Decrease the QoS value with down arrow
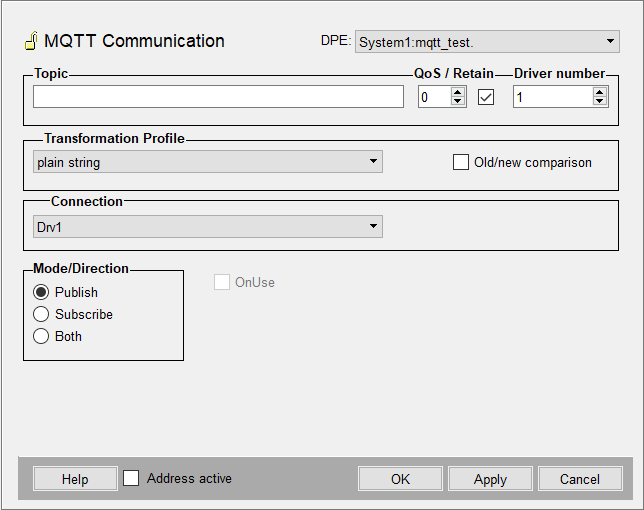This screenshot has height=510, width=644. click(458, 102)
